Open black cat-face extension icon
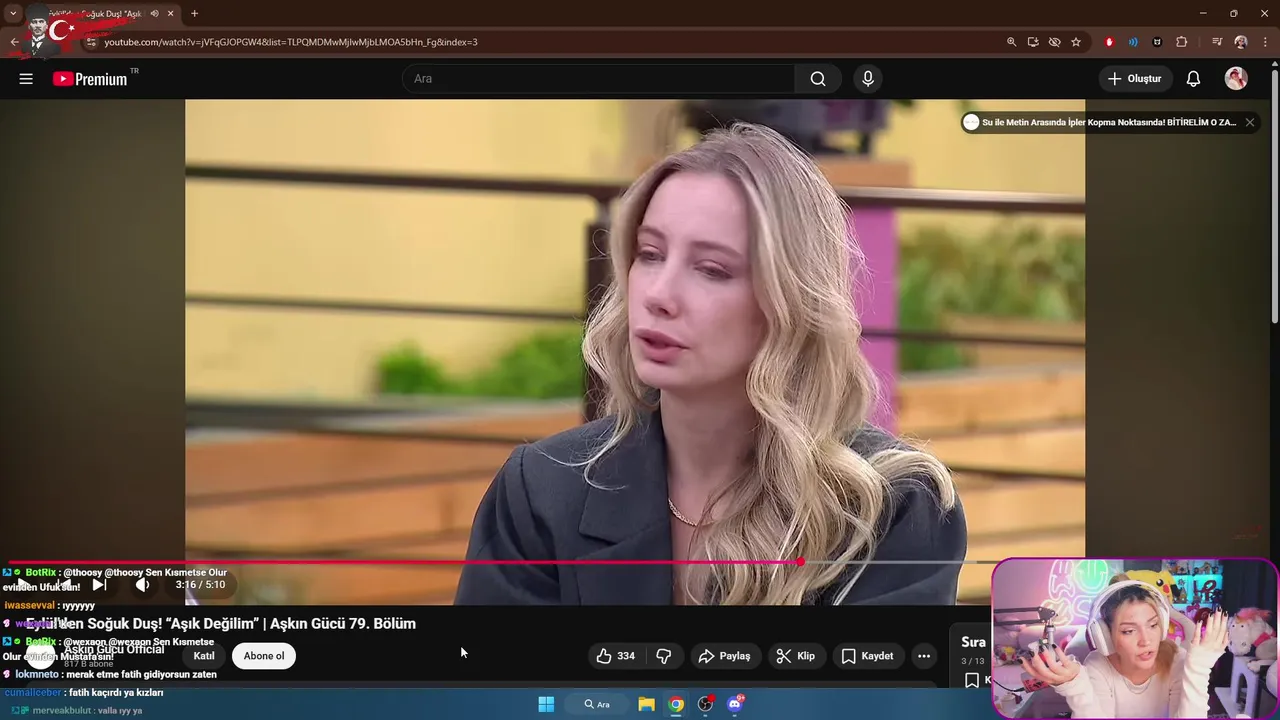 coord(1157,42)
